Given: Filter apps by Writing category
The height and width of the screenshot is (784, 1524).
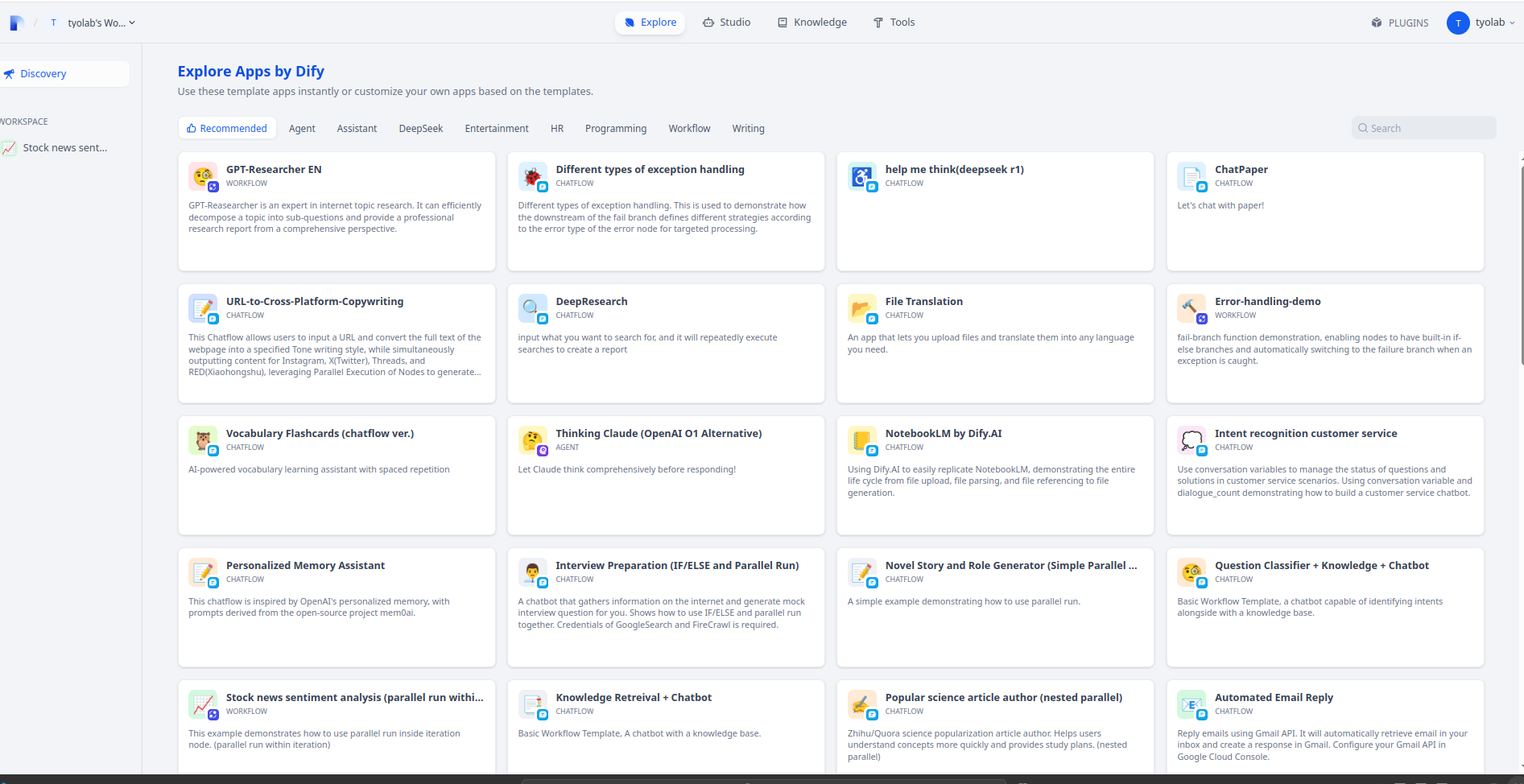Looking at the screenshot, I should coord(748,128).
